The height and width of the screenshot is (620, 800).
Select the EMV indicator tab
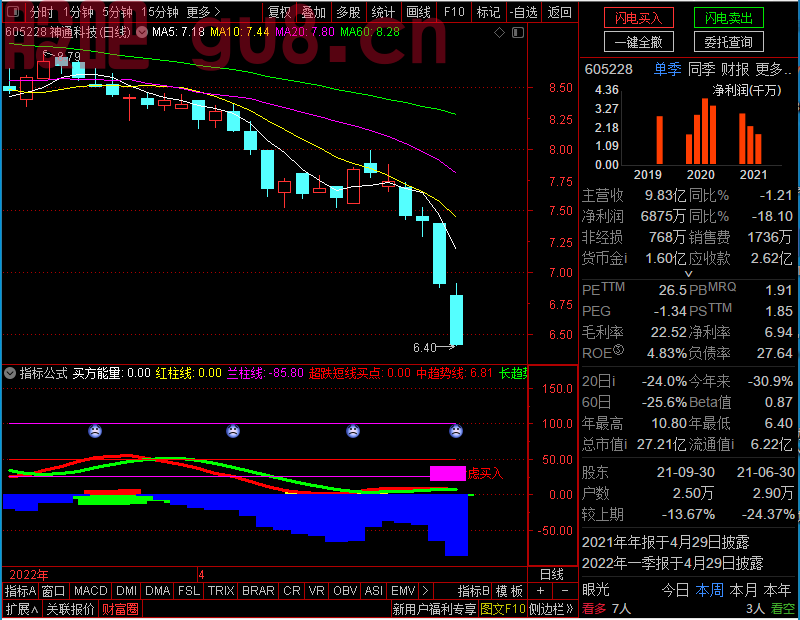point(403,591)
